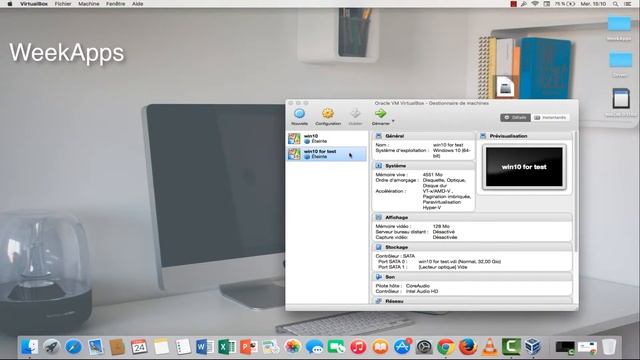
Task: Launch Safari from the Dock
Action: pyautogui.click(x=74, y=347)
